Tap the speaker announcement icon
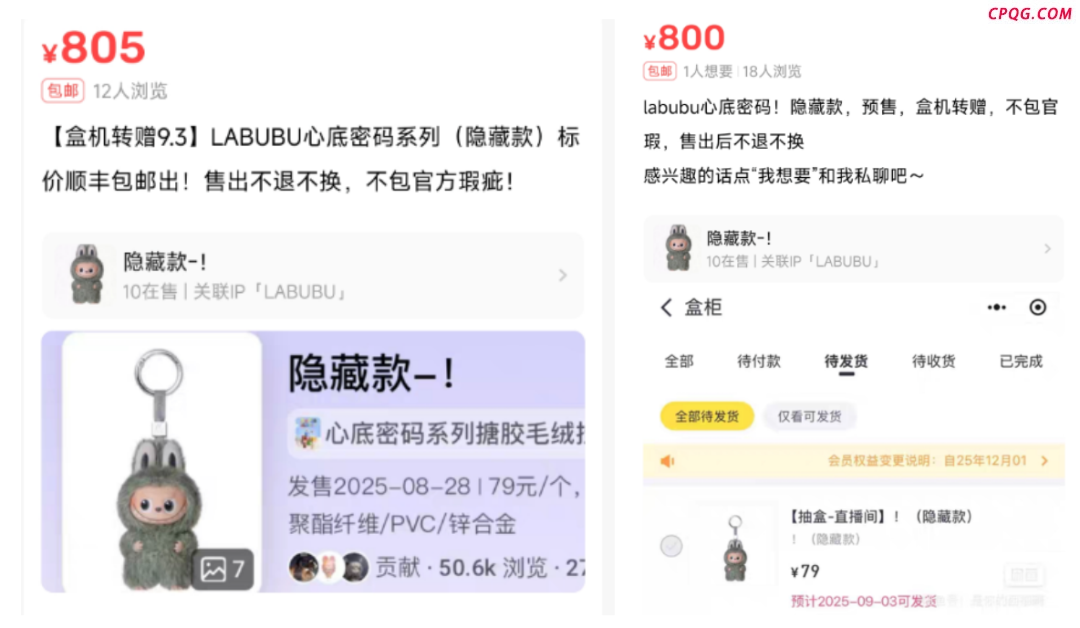 click(667, 461)
